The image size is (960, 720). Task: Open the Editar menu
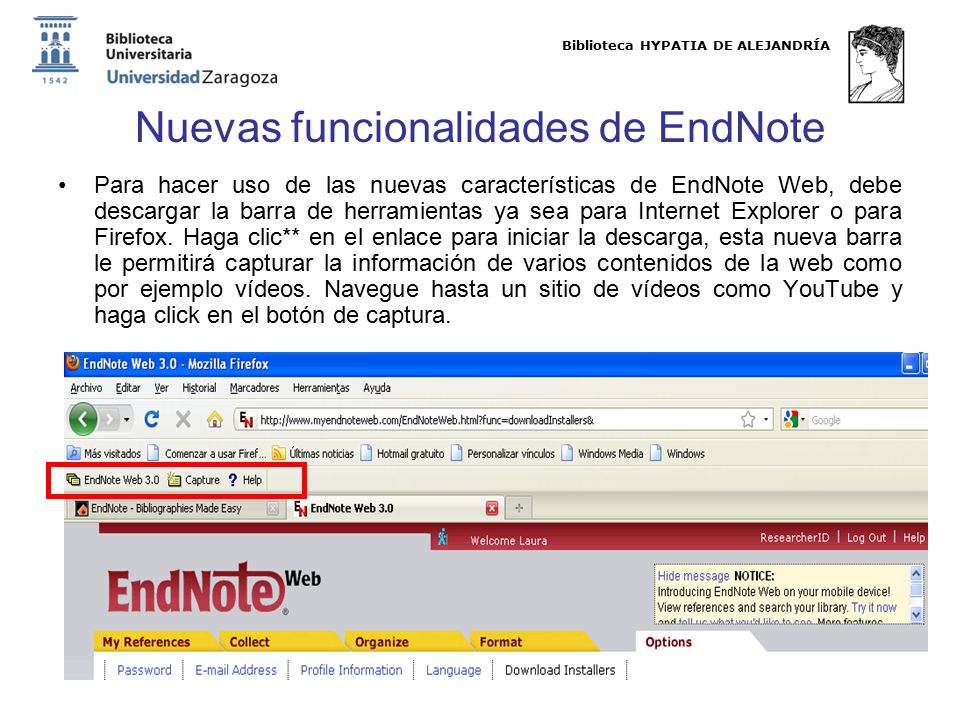(x=127, y=388)
